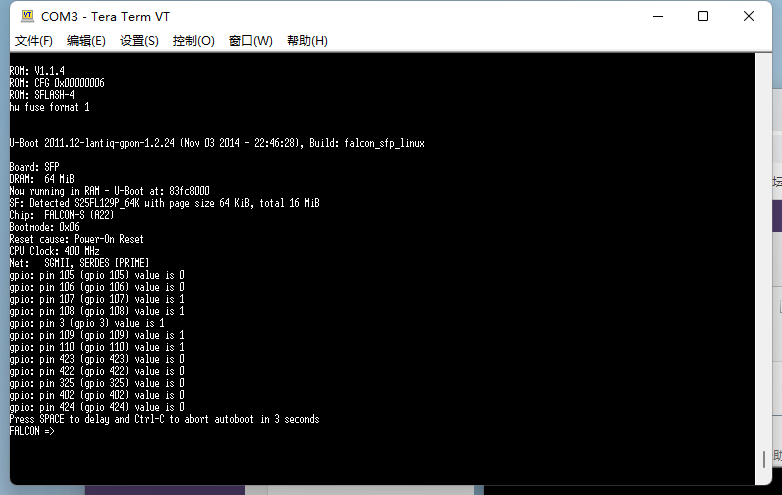Click the gpio pin 107 line
The width and height of the screenshot is (782, 495).
click(x=97, y=299)
